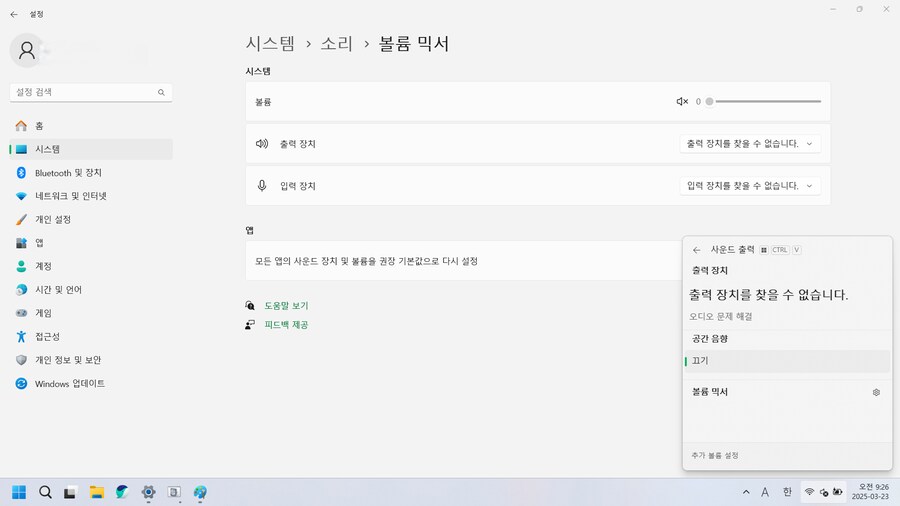900x506 pixels.
Task: Click the settings search field
Action: 91,92
